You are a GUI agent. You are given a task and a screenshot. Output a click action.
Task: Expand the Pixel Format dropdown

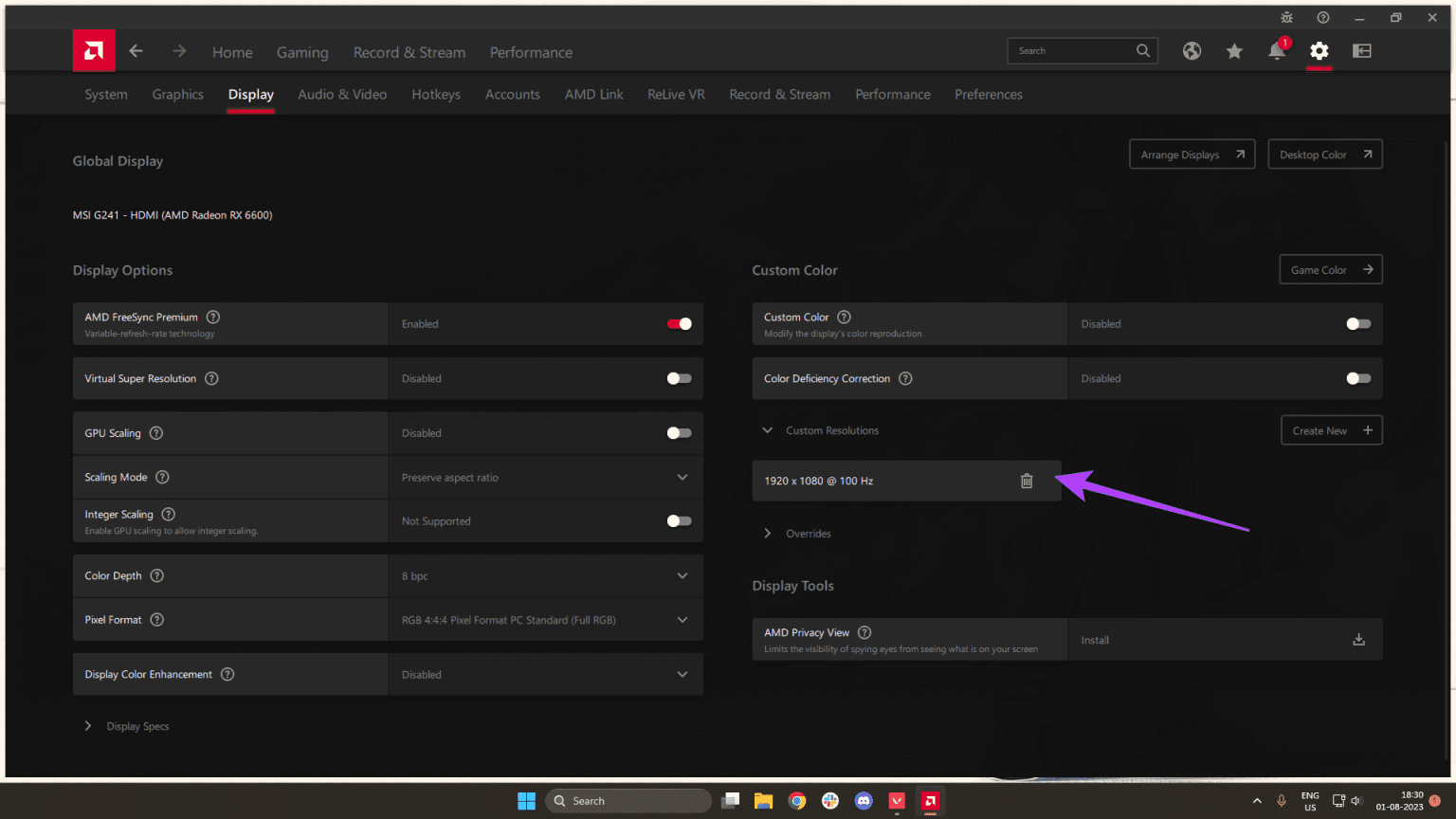click(682, 619)
